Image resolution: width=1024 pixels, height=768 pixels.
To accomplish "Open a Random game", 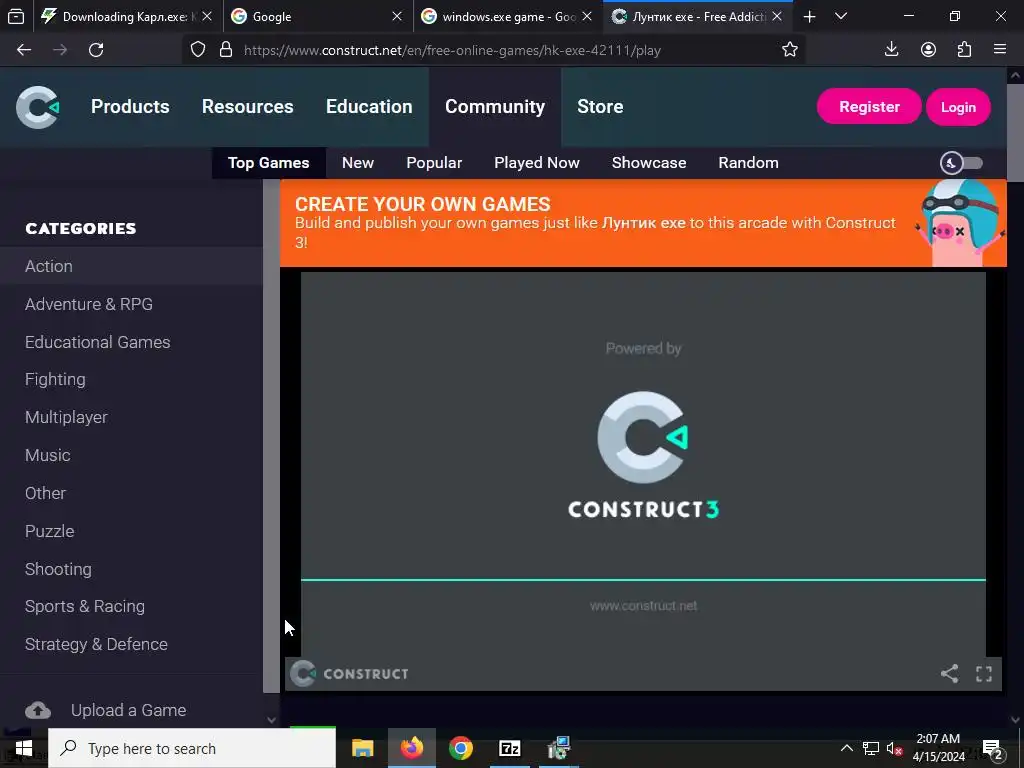I will coord(748,163).
